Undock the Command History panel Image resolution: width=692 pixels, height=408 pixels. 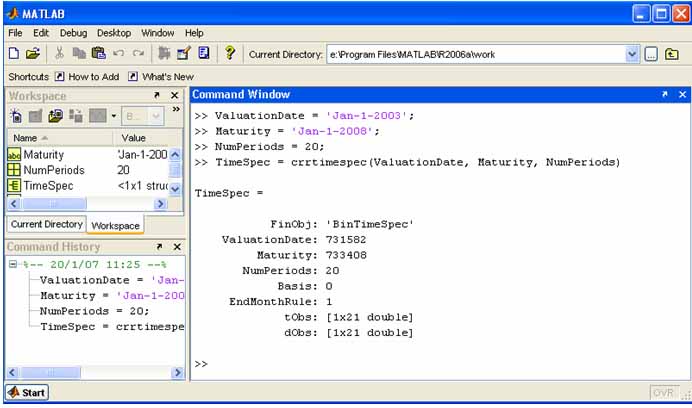tap(159, 247)
